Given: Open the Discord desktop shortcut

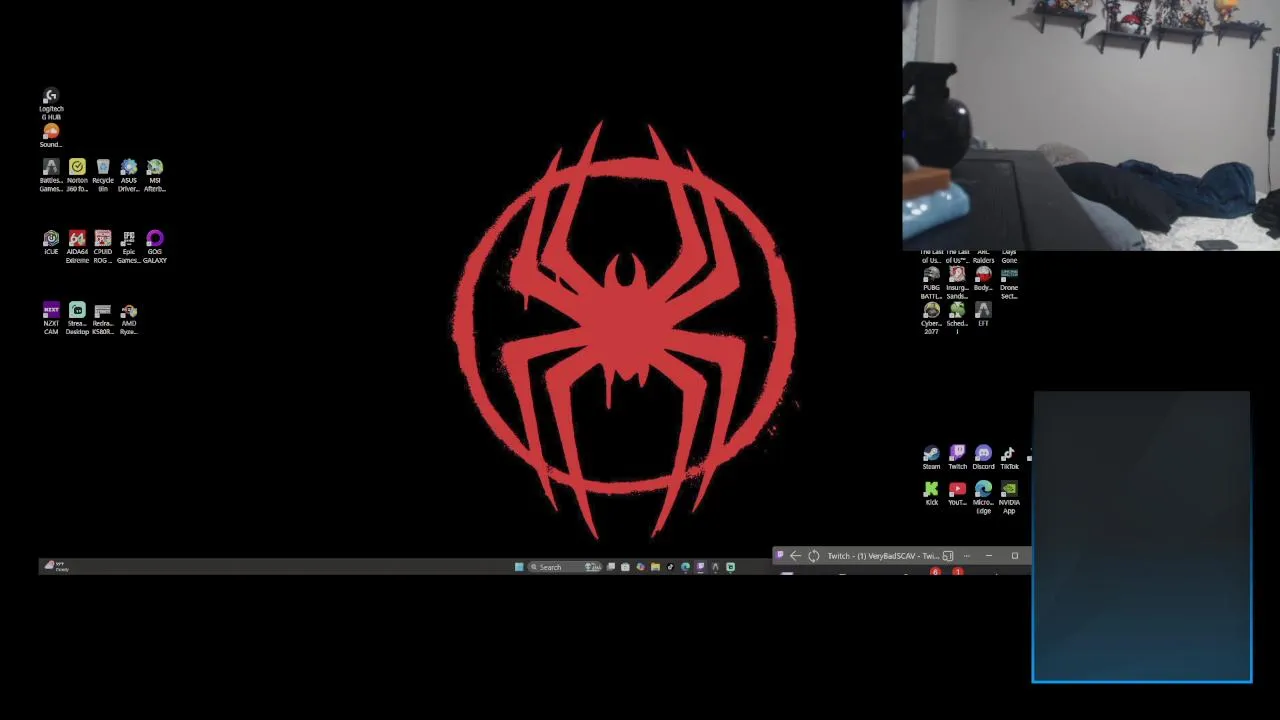Looking at the screenshot, I should click(x=984, y=458).
